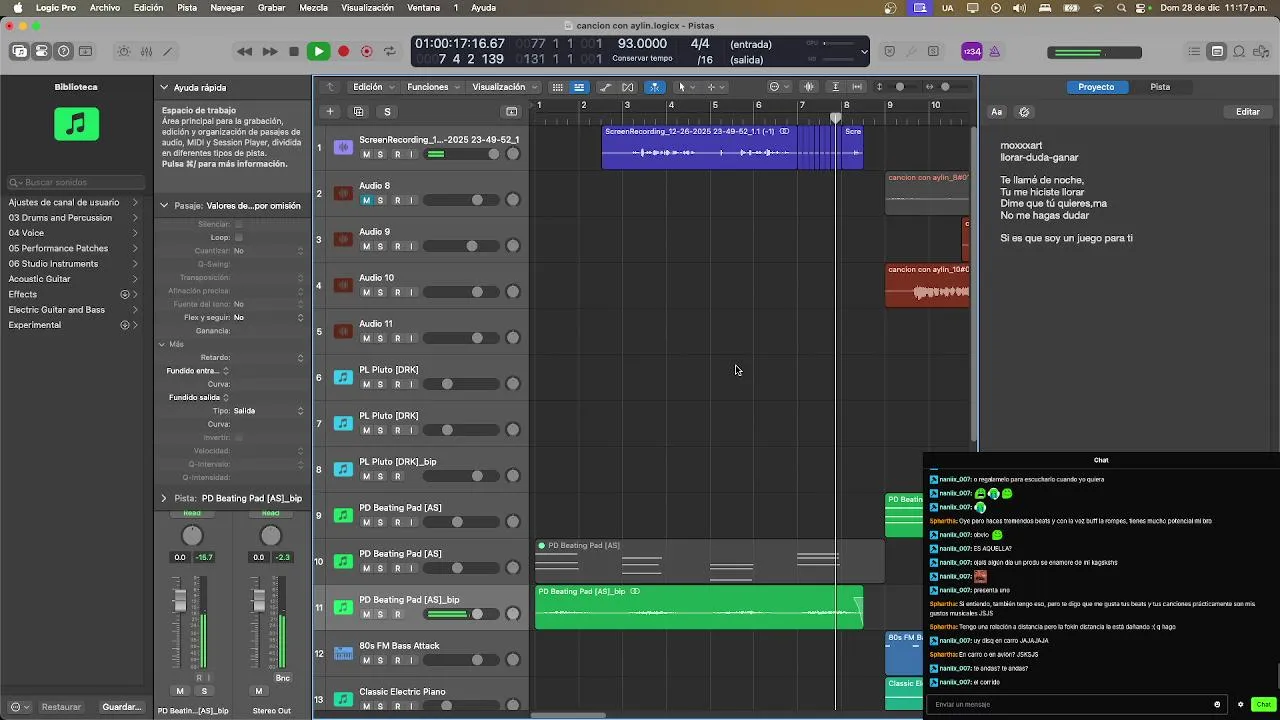Toggle the automation curve icon
1280x720 pixels.
pyautogui.click(x=606, y=87)
